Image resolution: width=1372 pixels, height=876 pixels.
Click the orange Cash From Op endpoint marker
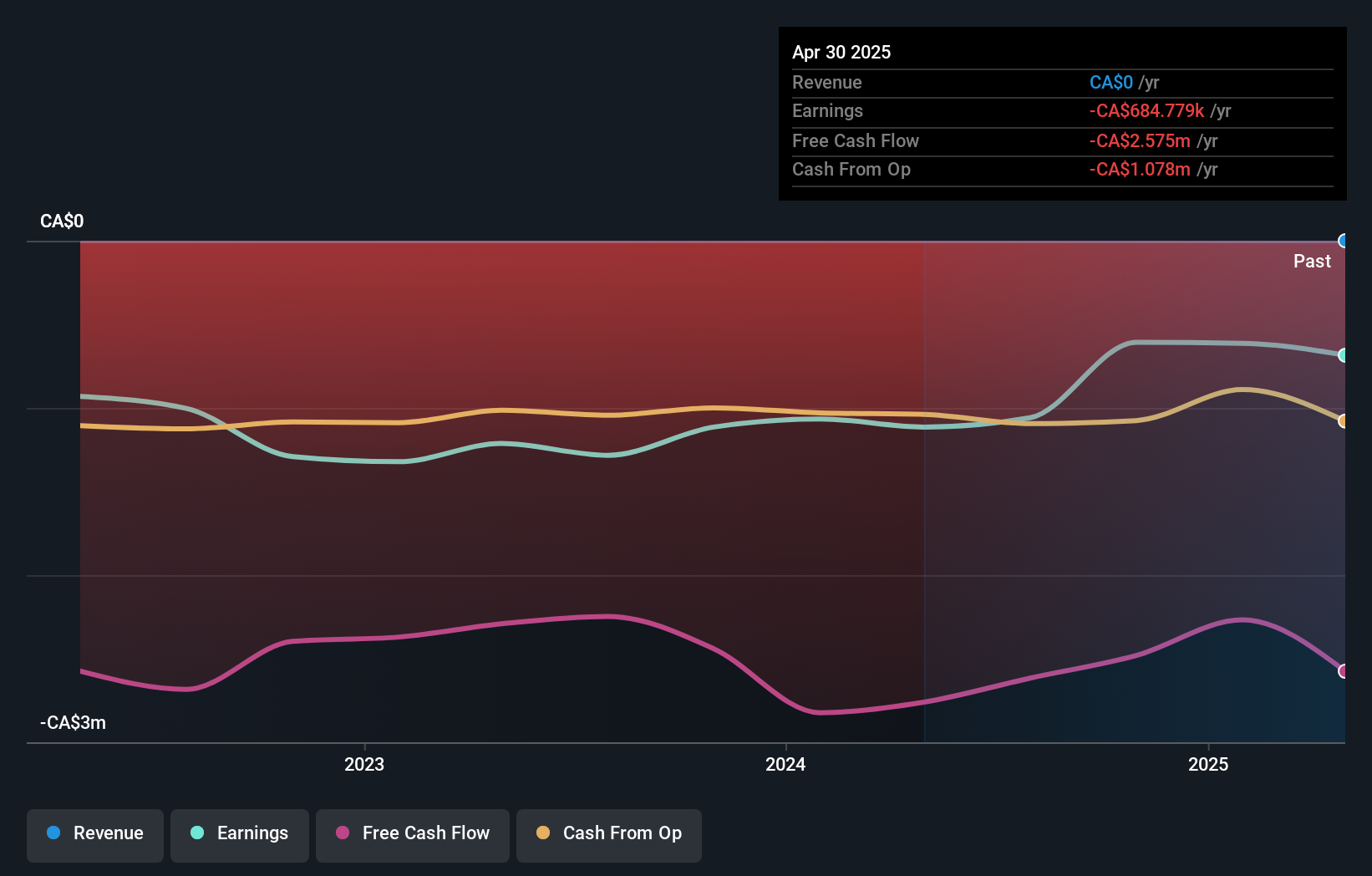pos(1343,421)
